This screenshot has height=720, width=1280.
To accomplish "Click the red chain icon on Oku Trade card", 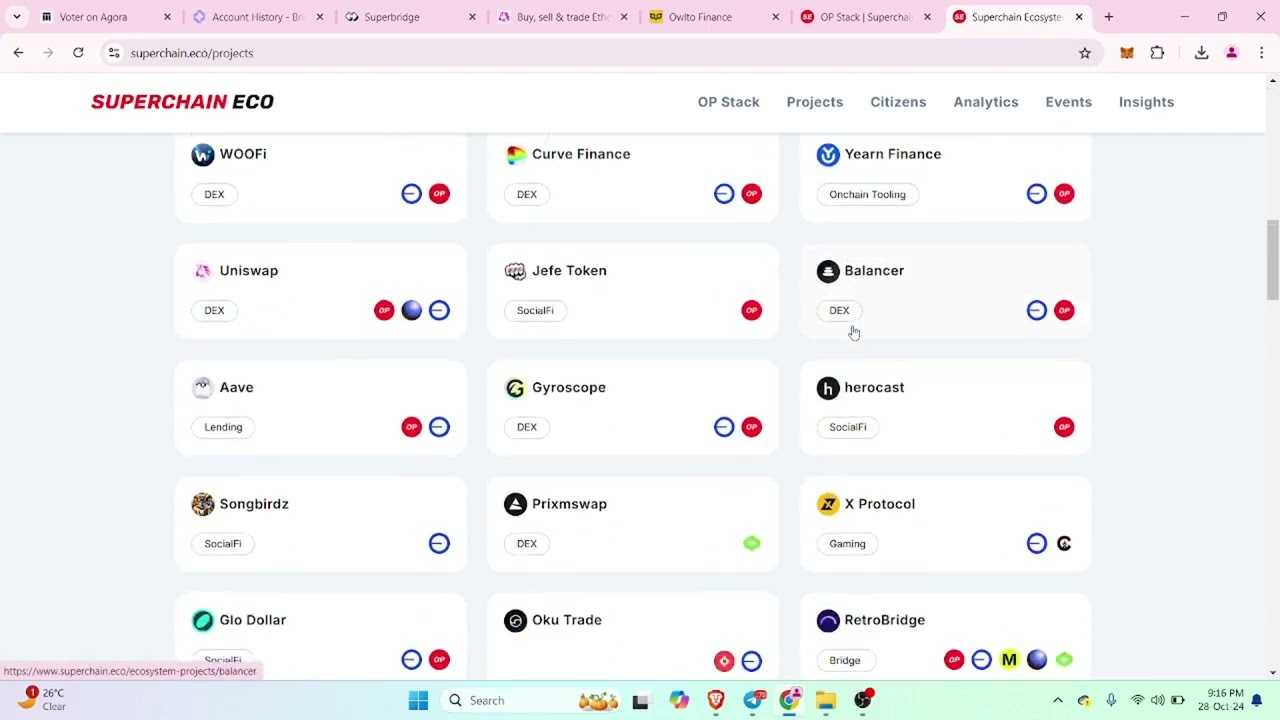I will coord(724,660).
